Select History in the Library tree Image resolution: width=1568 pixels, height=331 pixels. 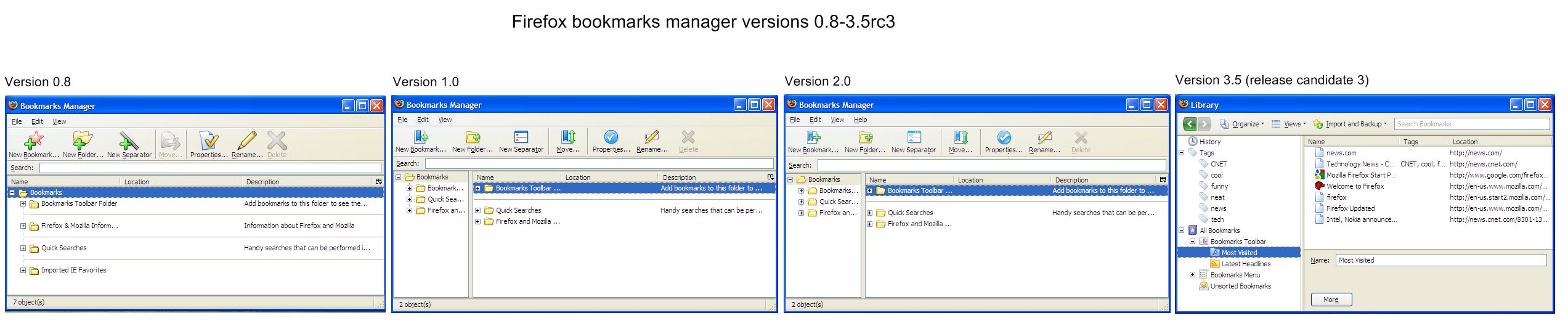tap(1210, 141)
